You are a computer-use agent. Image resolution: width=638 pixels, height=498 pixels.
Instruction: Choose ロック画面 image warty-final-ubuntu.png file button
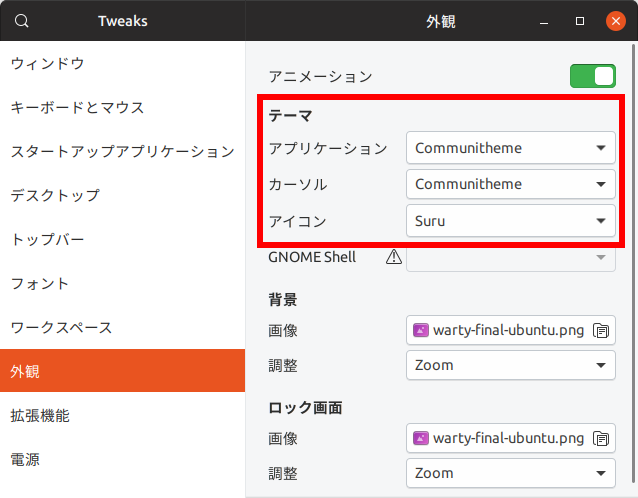click(511, 438)
